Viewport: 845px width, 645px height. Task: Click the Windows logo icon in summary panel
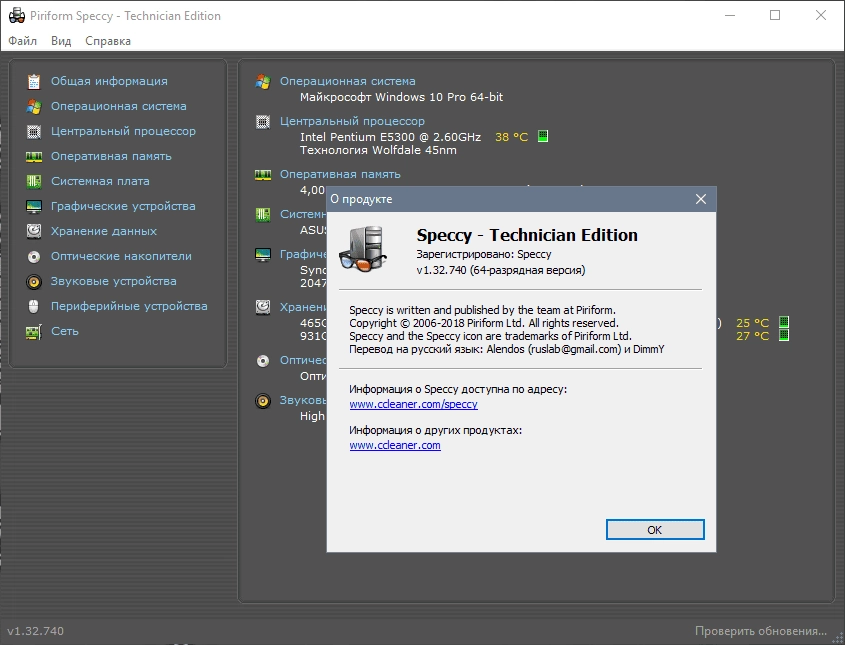coord(263,81)
